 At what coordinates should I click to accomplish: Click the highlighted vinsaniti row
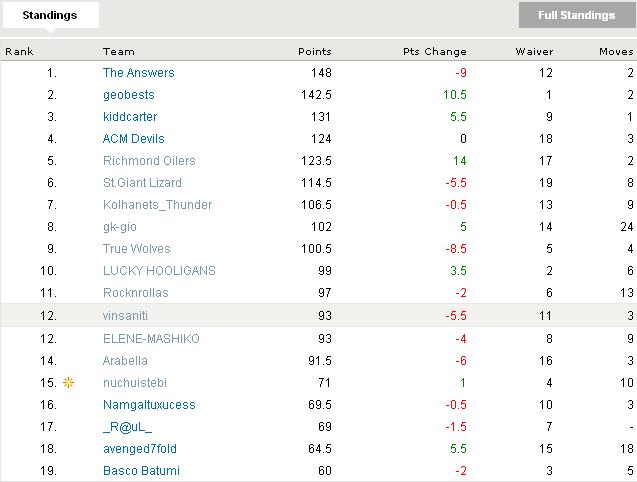[318, 315]
